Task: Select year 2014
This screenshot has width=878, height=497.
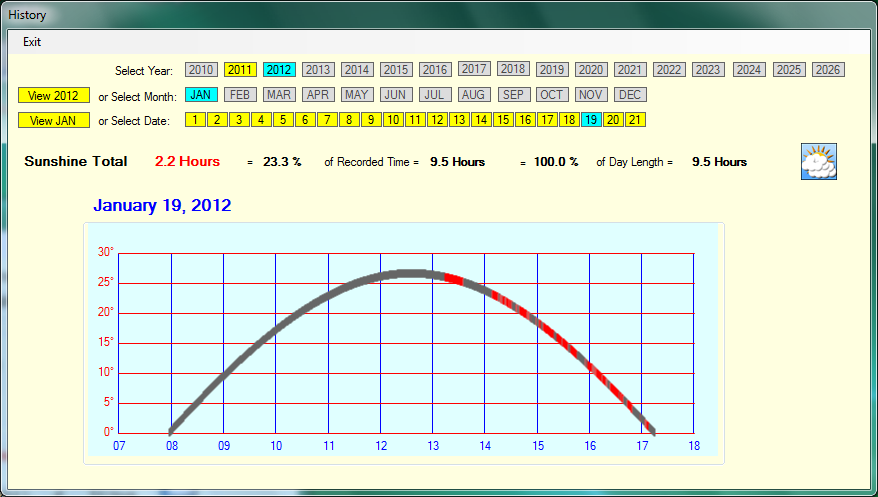Action: (357, 69)
